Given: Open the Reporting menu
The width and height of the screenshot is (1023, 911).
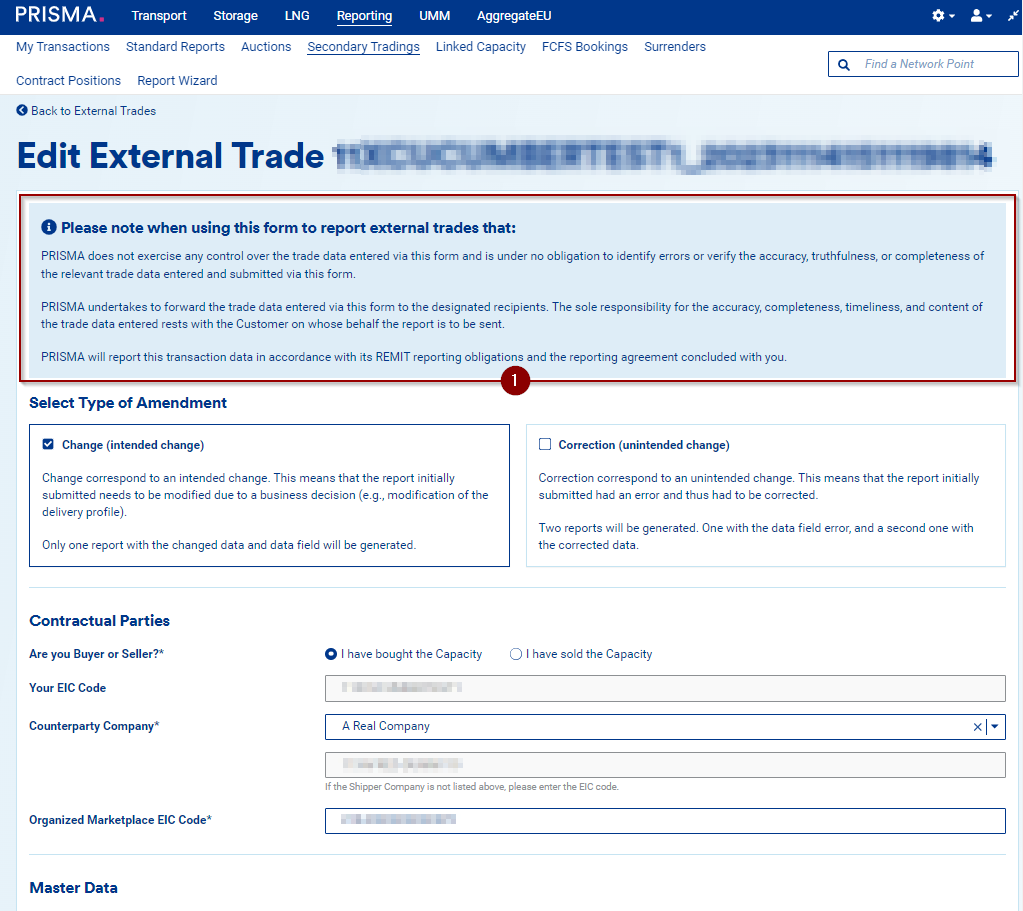Looking at the screenshot, I should pos(364,16).
